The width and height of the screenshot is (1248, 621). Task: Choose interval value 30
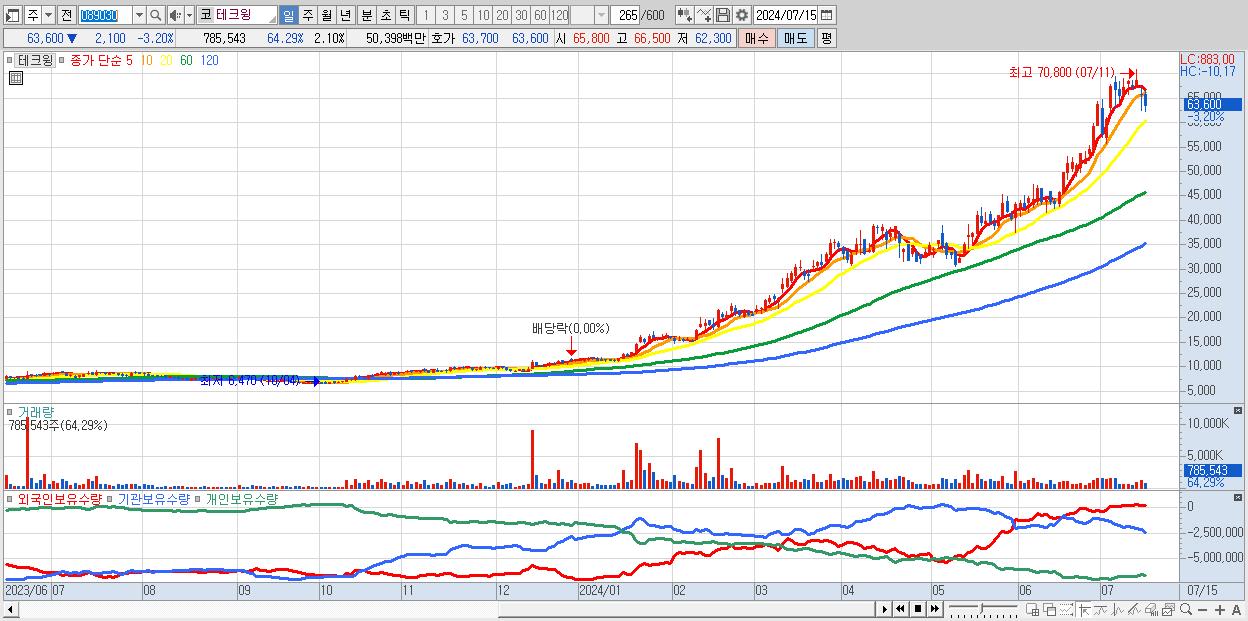pos(521,15)
